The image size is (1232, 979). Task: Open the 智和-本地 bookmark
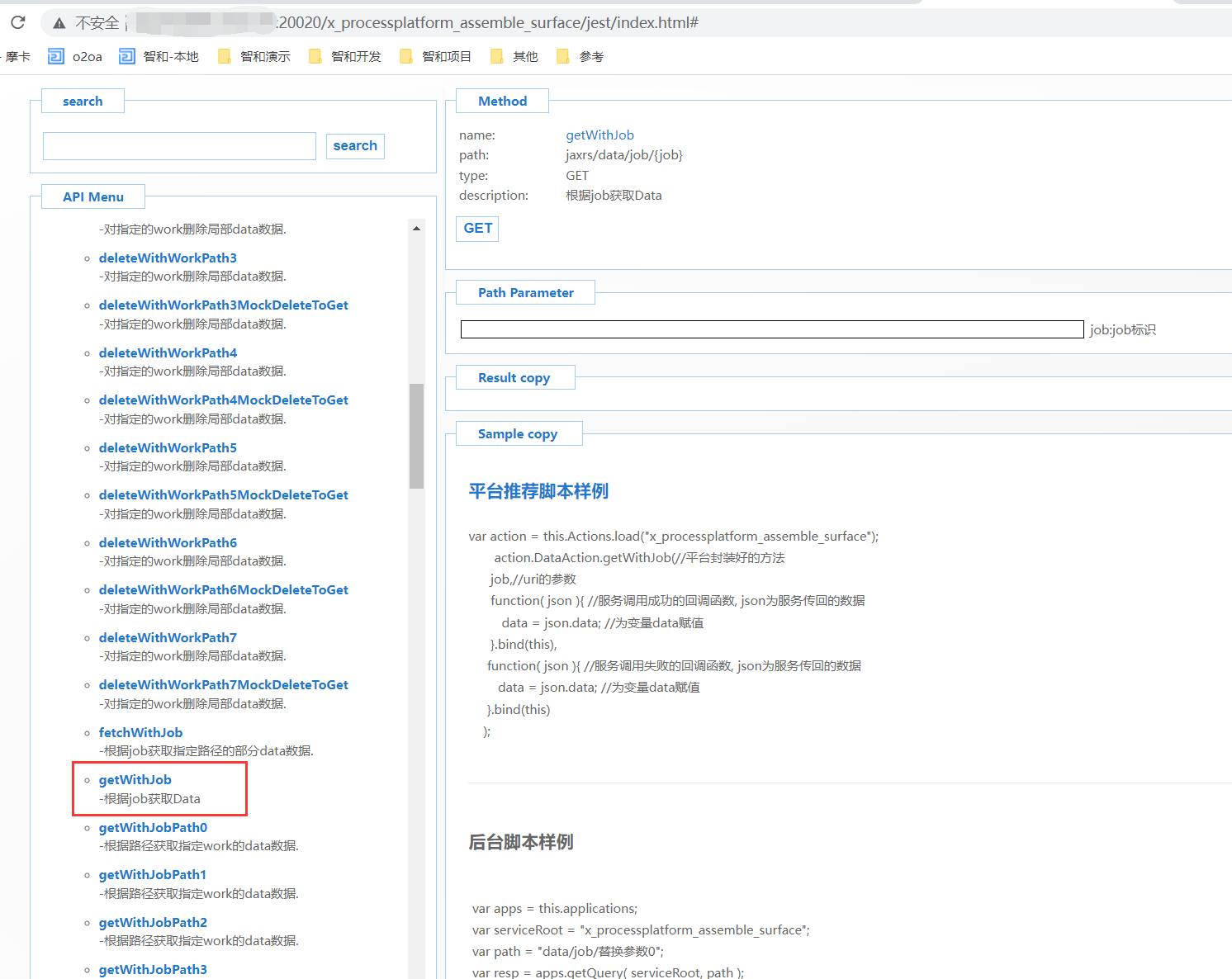[x=159, y=56]
